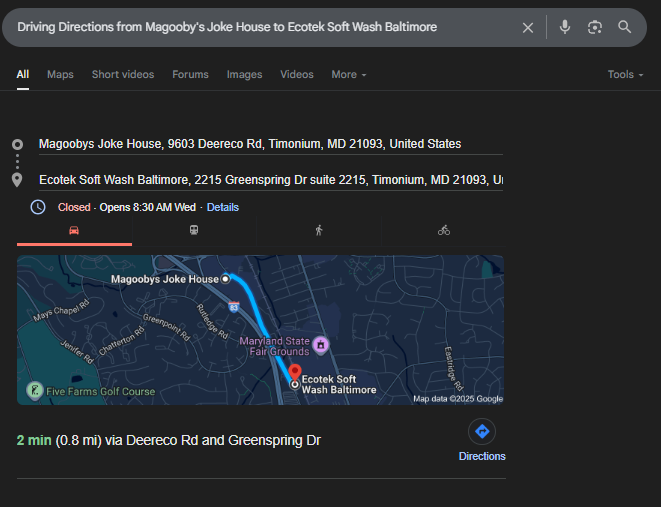Click the 'Eastridge Rd' map label
The width and height of the screenshot is (661, 507).
[x=454, y=369]
